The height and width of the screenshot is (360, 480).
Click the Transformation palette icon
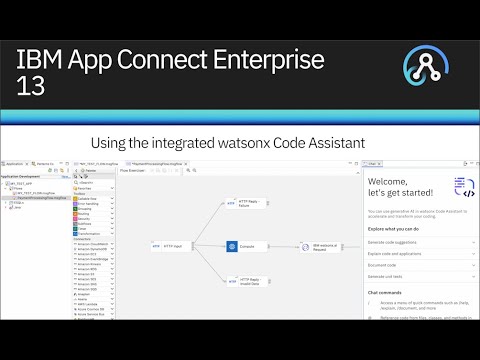[75, 234]
